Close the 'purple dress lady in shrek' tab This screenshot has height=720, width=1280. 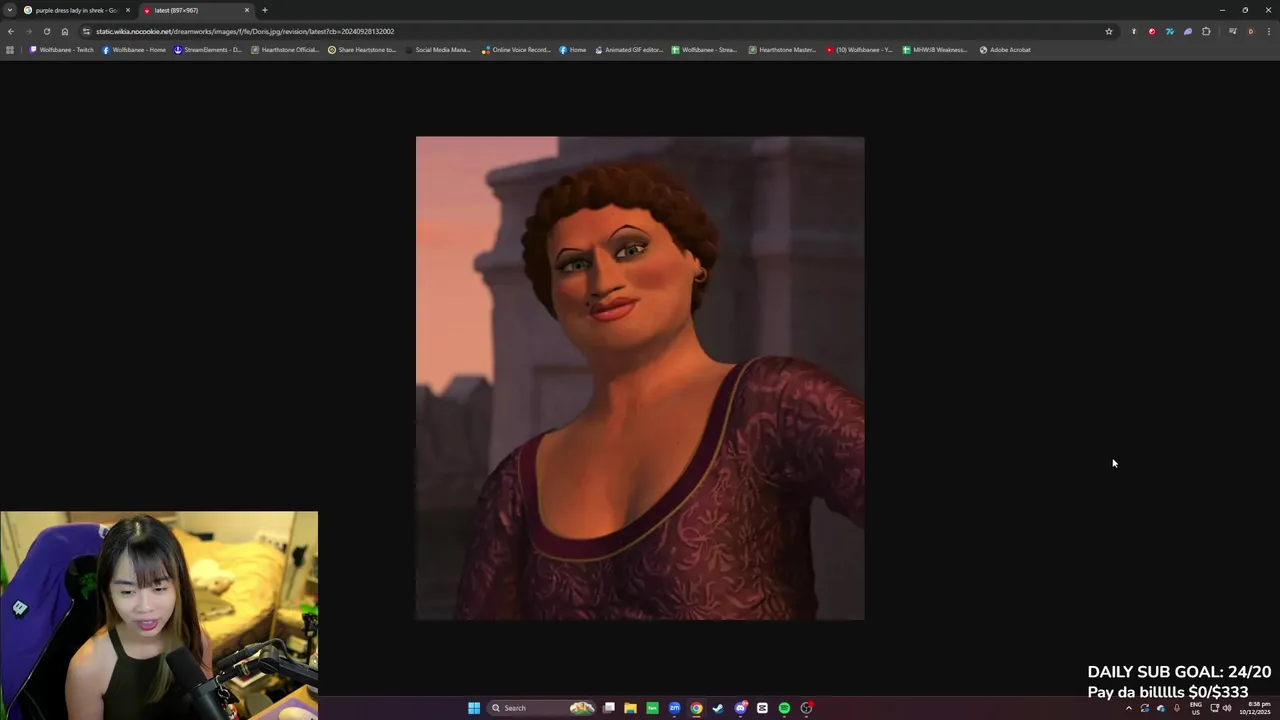tap(128, 10)
